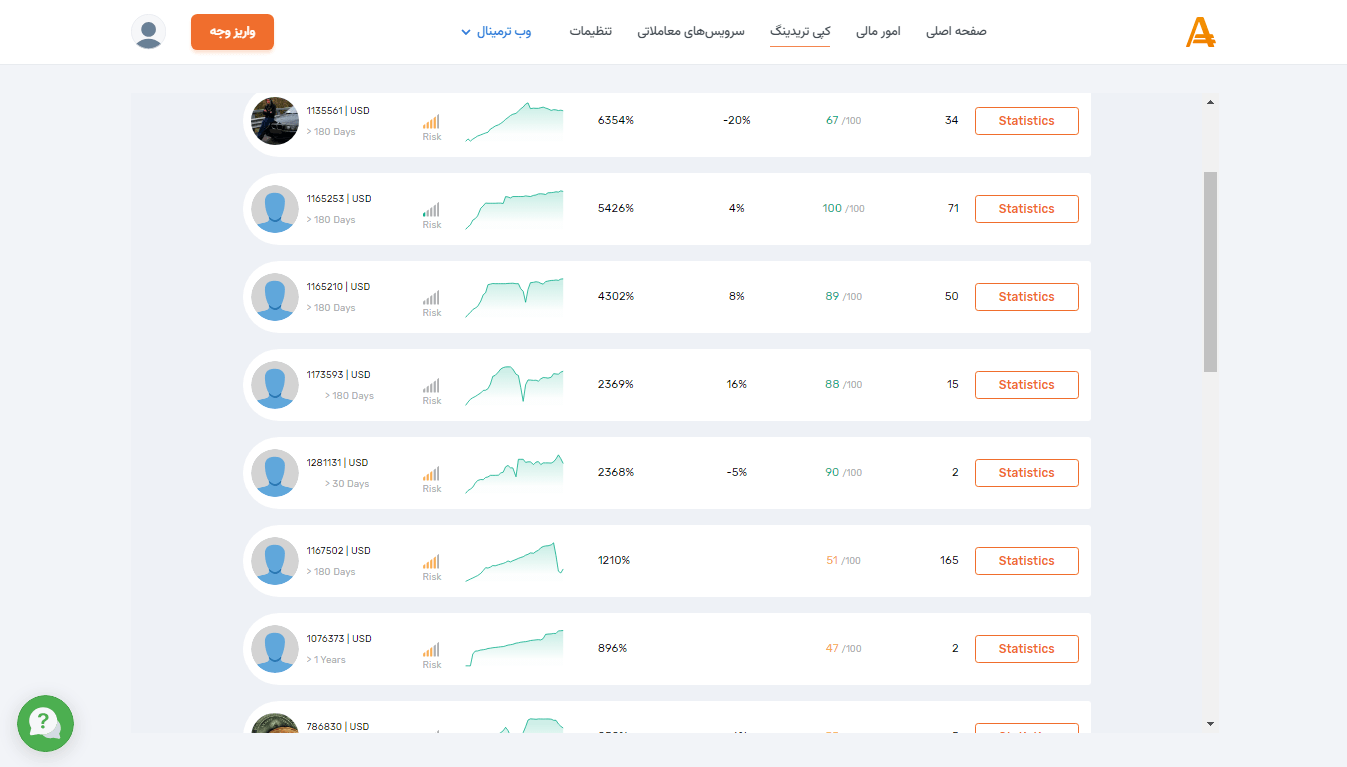Open Statistics for trader 1173593
Image resolution: width=1347 pixels, height=767 pixels.
tap(1026, 384)
